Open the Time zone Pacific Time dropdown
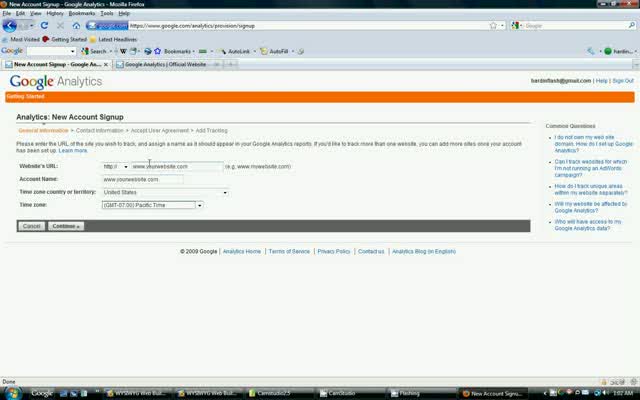Screen dimensions: 640x400 pos(152,205)
